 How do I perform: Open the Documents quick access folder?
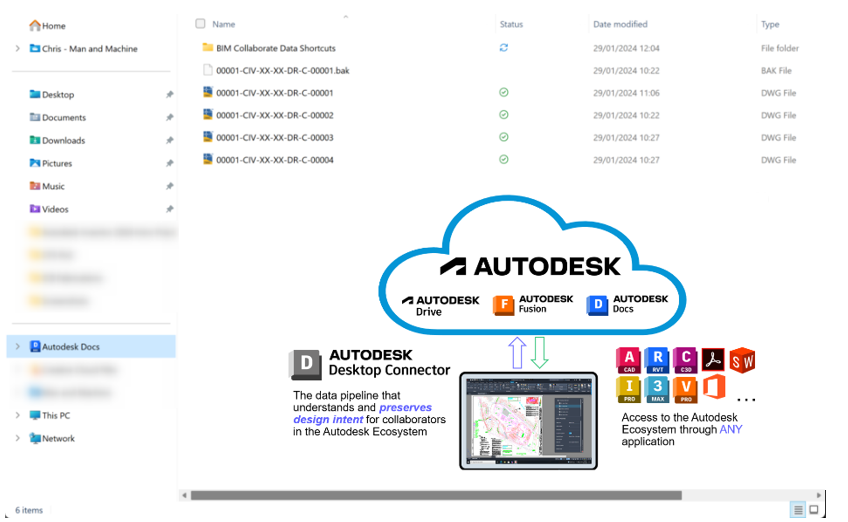[58, 117]
